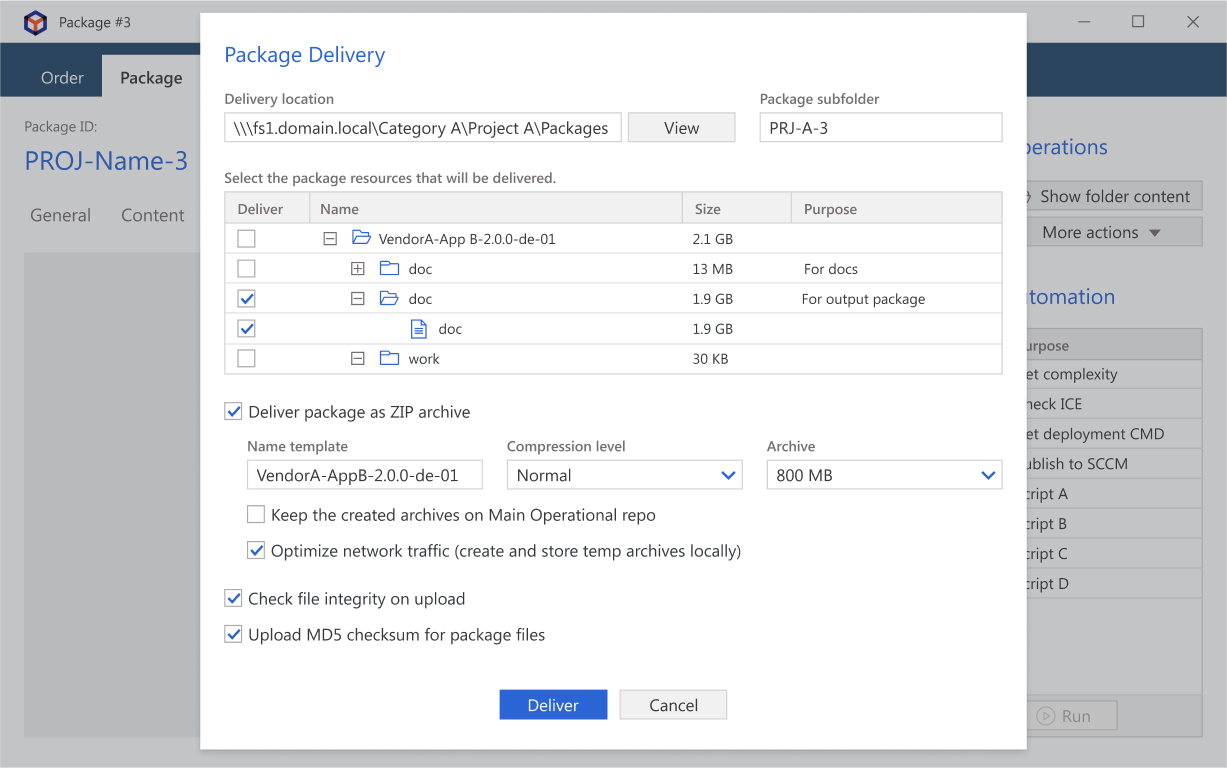Viewport: 1227px width, 768px height.
Task: Collapse the work folder node
Action: [358, 359]
